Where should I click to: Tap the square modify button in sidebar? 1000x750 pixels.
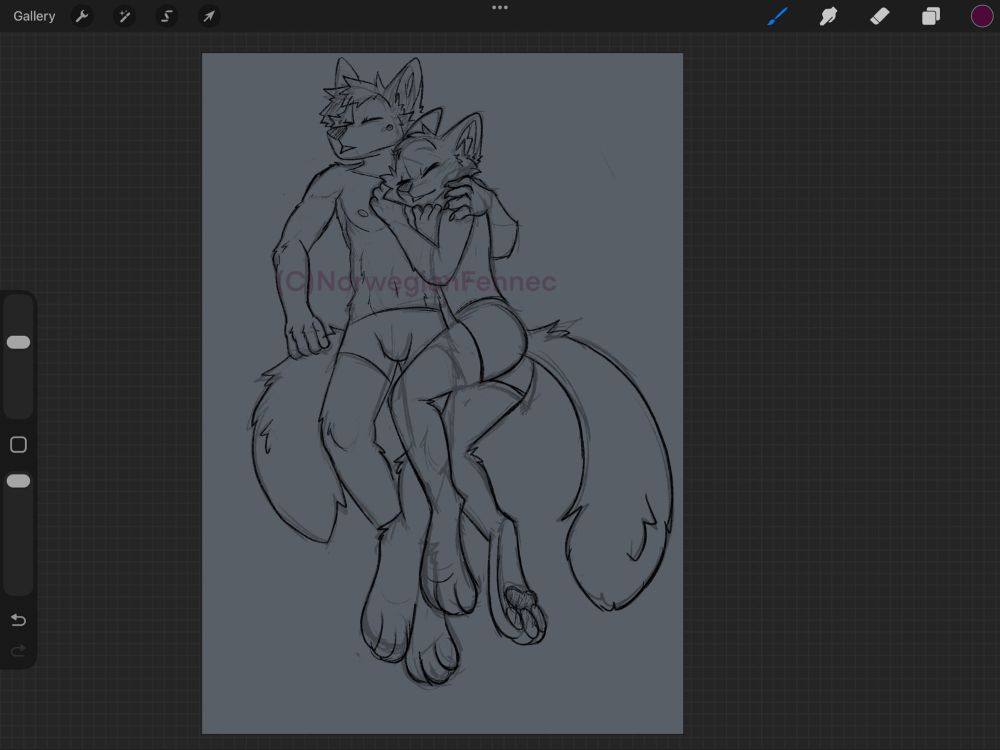click(x=18, y=445)
